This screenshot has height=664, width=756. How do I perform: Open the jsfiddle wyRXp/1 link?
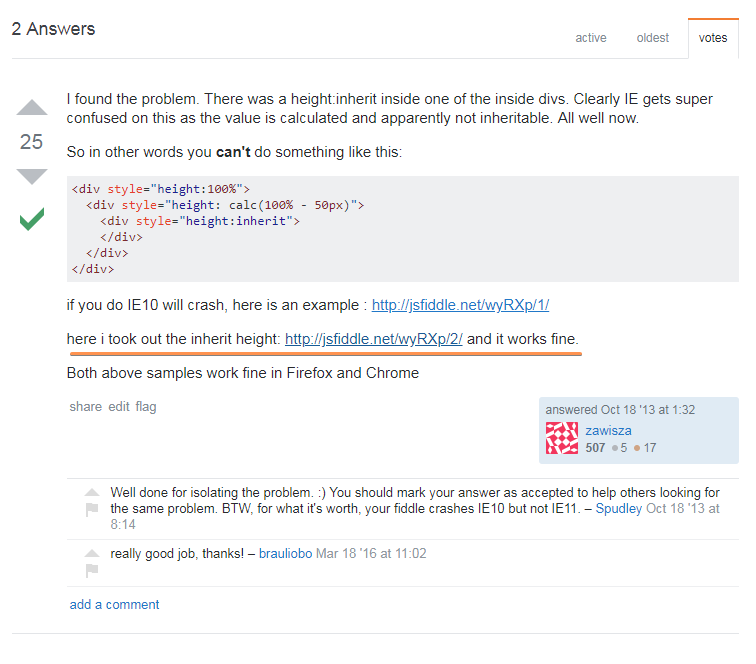460,305
